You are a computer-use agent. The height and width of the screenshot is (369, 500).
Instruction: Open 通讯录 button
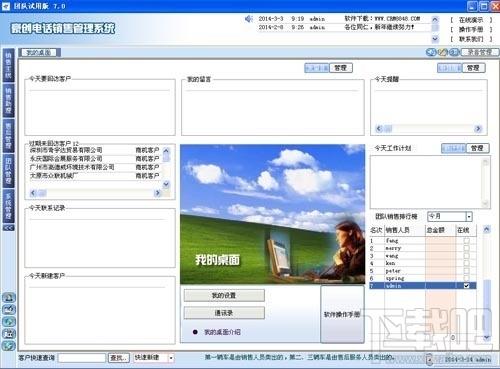tap(224, 313)
